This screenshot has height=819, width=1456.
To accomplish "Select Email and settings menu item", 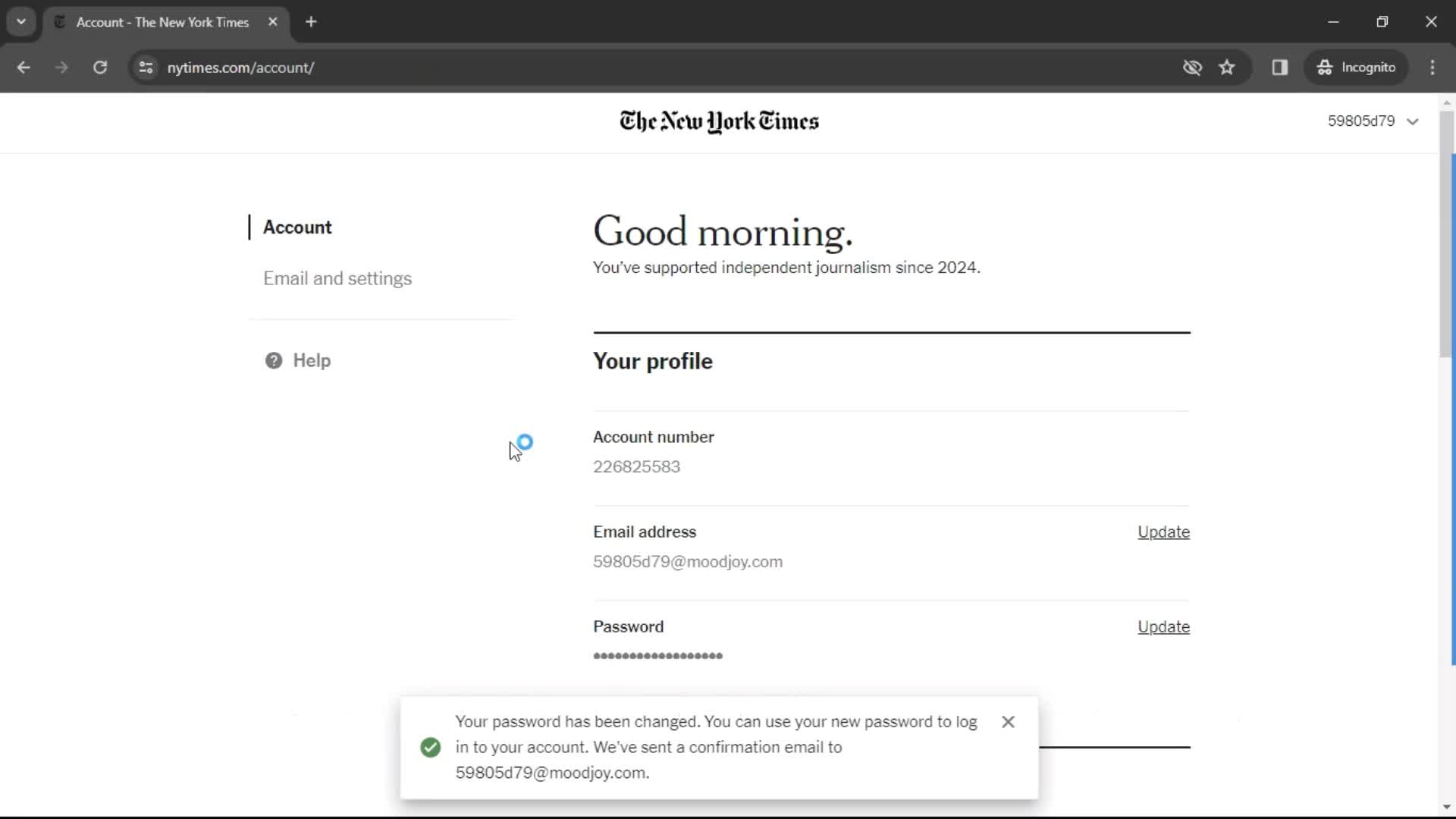I will pos(337,278).
